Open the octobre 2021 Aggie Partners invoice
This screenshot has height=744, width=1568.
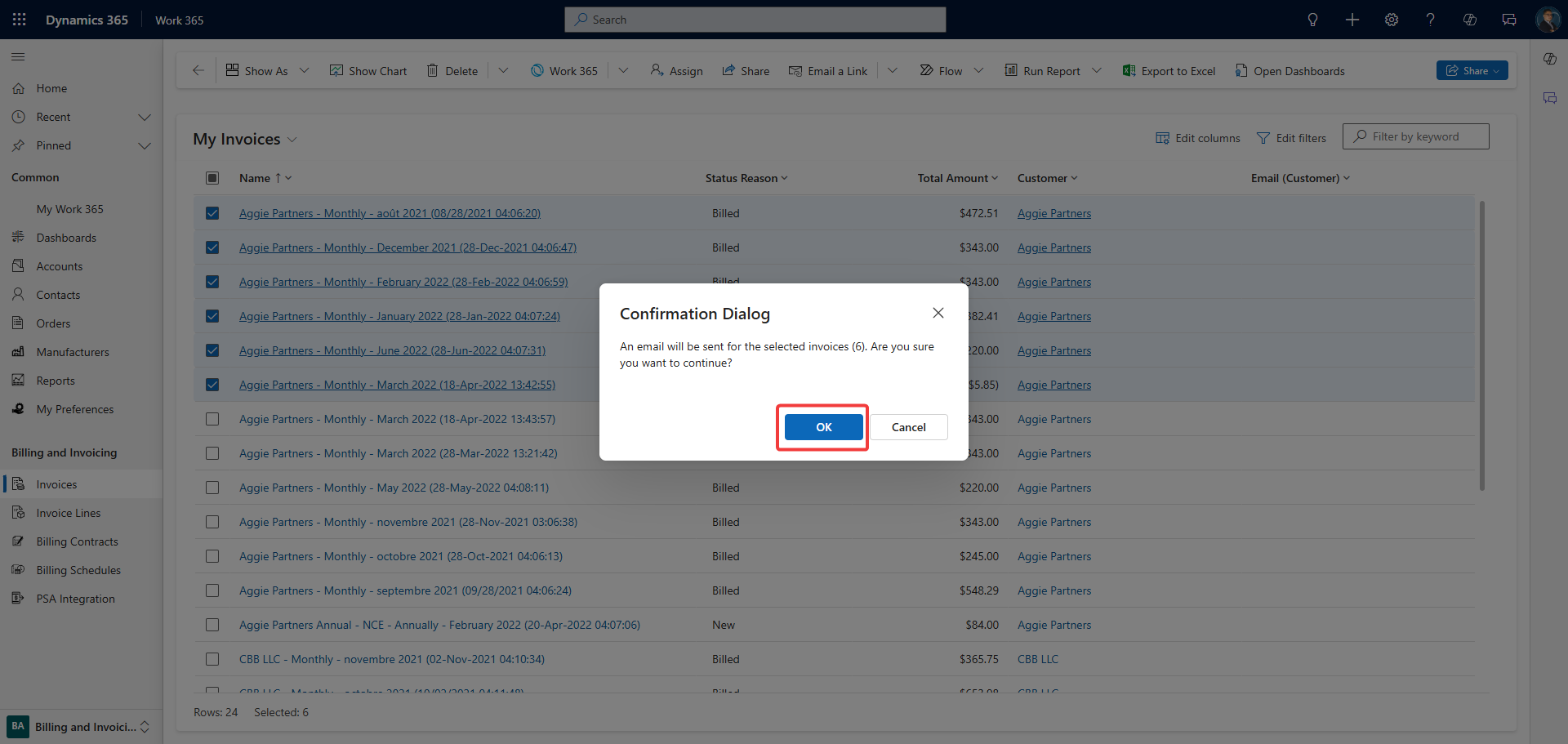pos(400,556)
